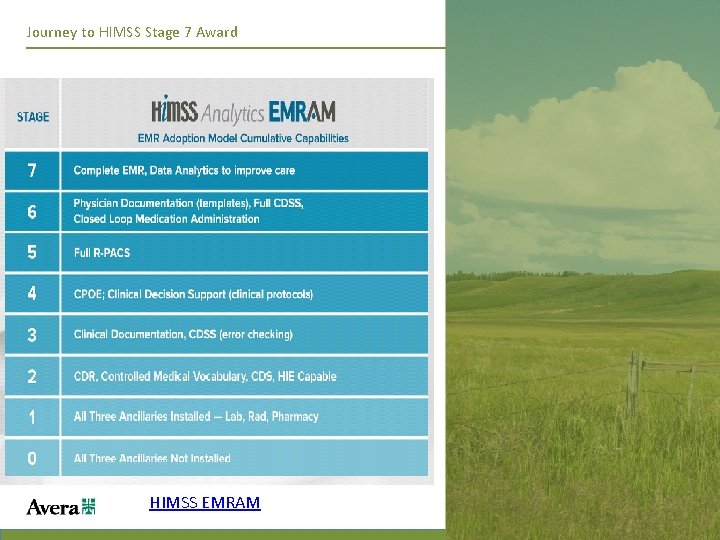Image resolution: width=720 pixels, height=540 pixels.
Task: Select 'Closed Loop Medication Administration' line
Action: 166,219
